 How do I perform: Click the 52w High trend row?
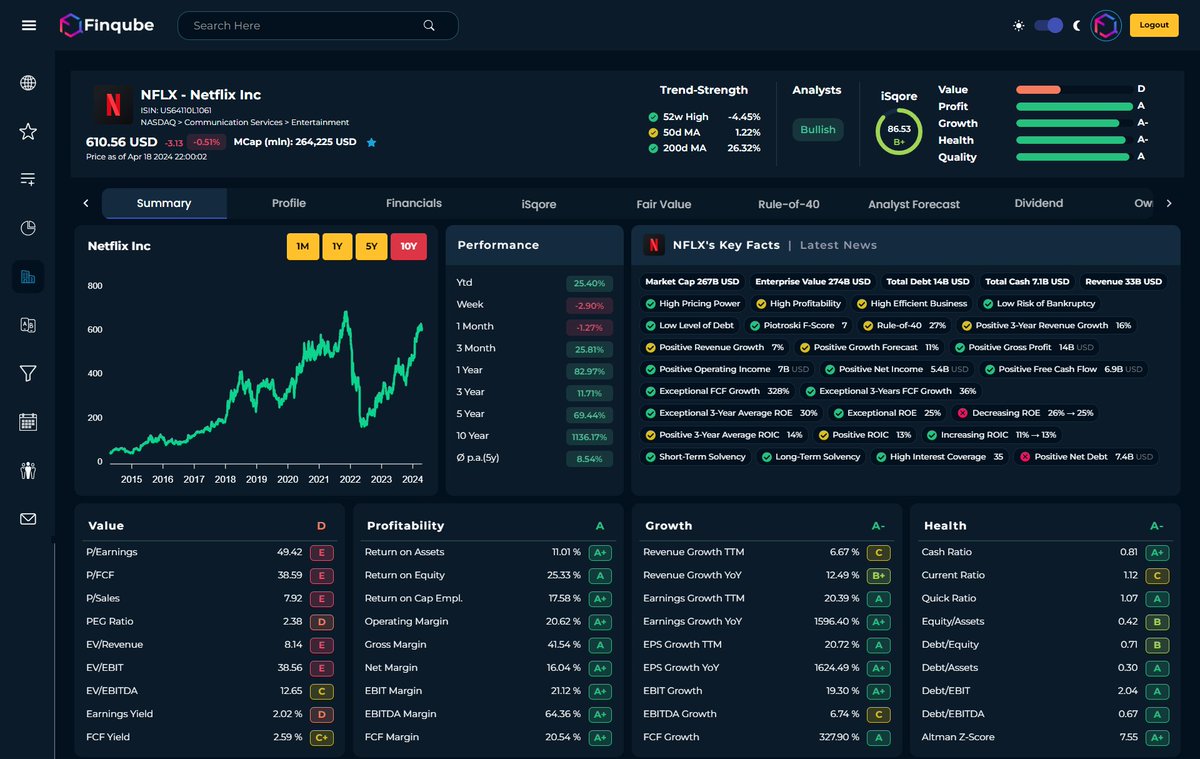pos(704,116)
